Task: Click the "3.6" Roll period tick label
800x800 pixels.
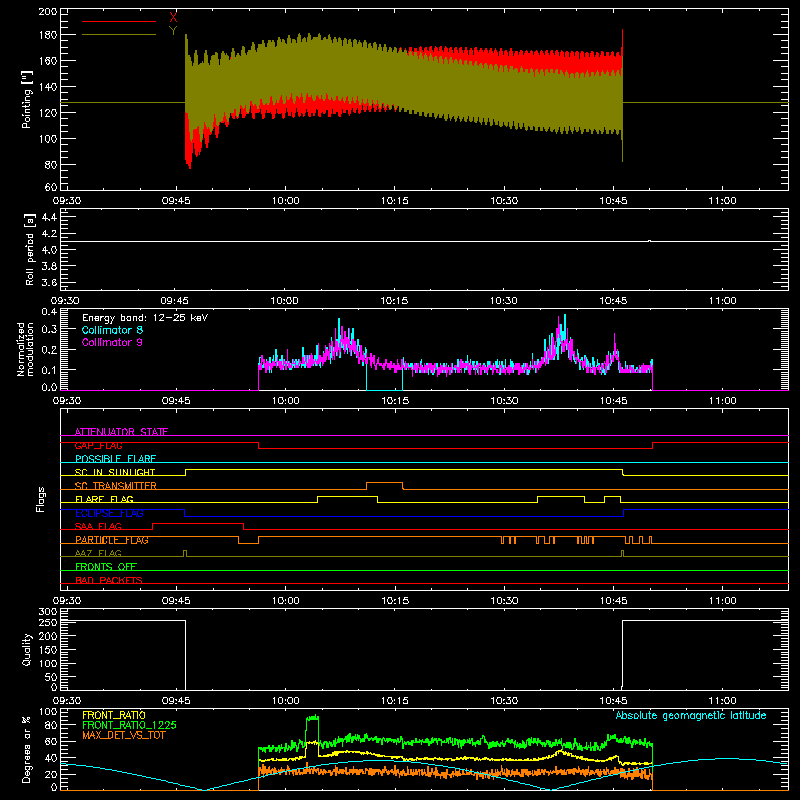Action: pos(49,283)
